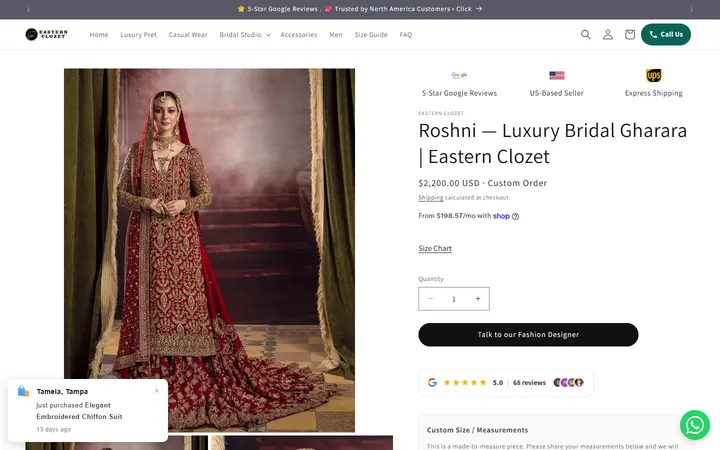Go to the Home menu item
This screenshot has height=450, width=720.
click(x=99, y=34)
